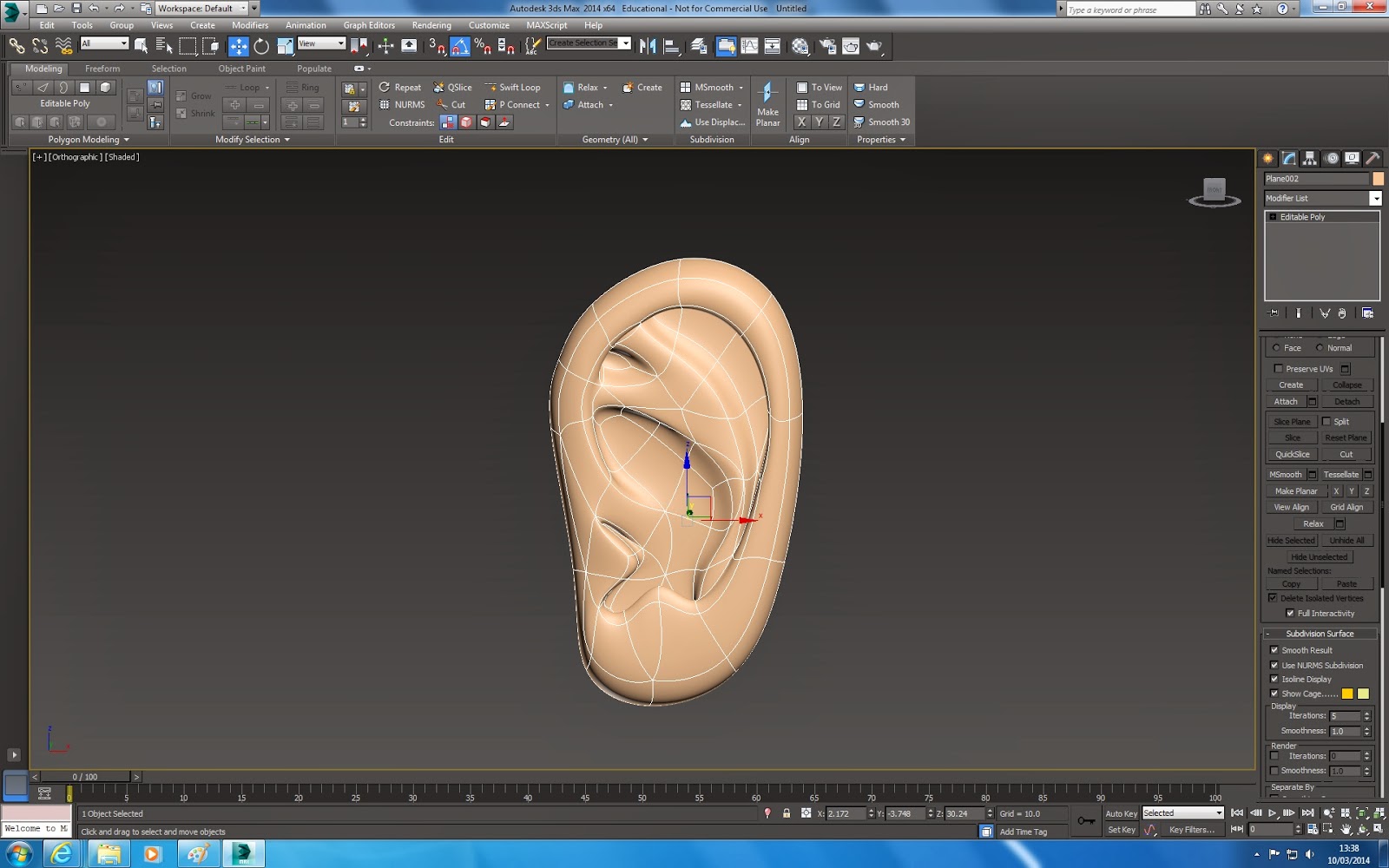Click the Set Key button
The width and height of the screenshot is (1389, 868).
pos(1121,830)
